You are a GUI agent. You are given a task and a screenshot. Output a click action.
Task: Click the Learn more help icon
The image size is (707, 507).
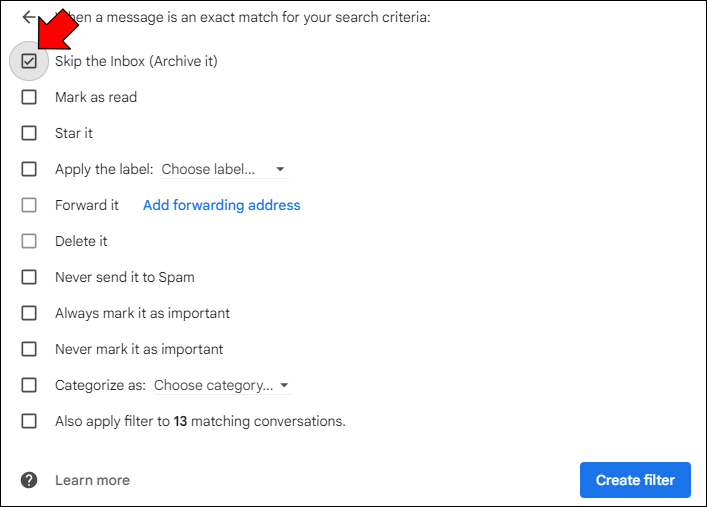click(x=29, y=480)
